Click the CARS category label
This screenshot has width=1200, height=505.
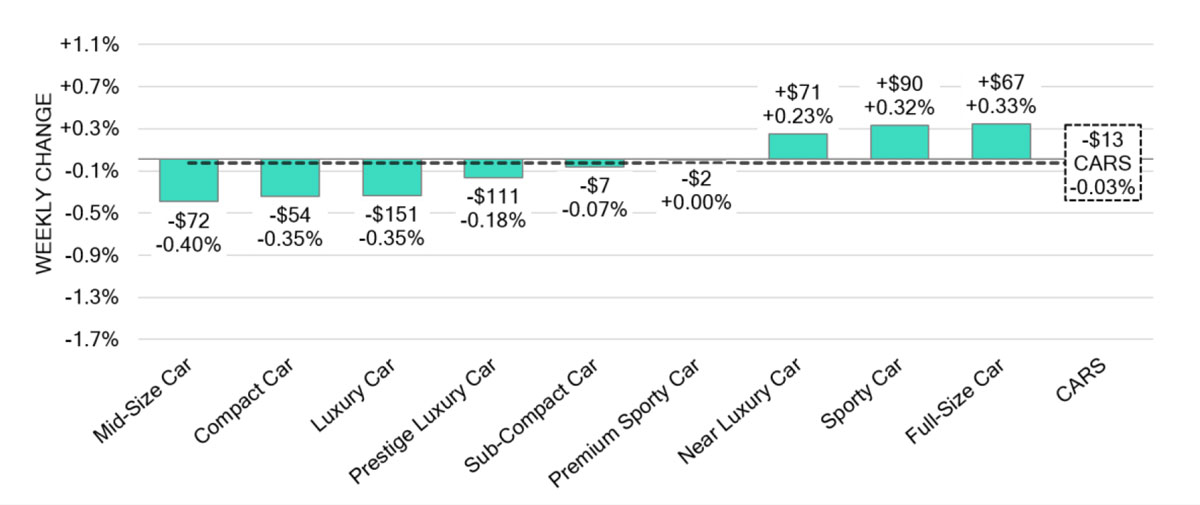pyautogui.click(x=1080, y=378)
